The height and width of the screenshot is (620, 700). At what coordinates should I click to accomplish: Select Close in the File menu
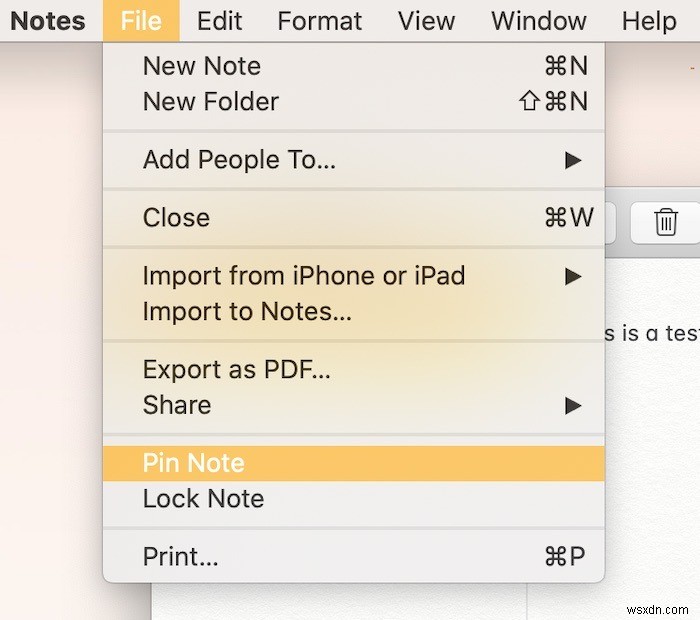(354, 218)
